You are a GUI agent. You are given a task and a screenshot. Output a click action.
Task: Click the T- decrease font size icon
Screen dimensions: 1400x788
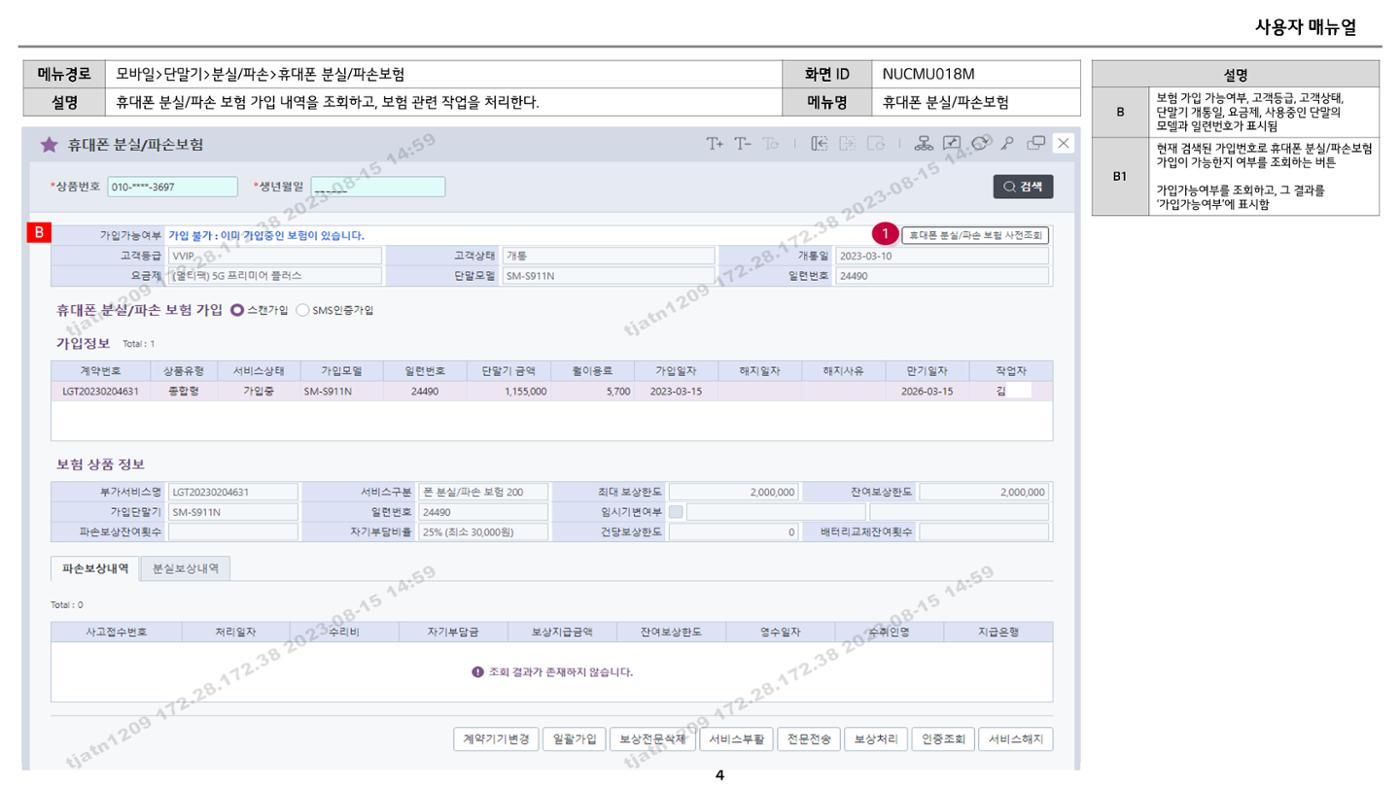point(743,144)
